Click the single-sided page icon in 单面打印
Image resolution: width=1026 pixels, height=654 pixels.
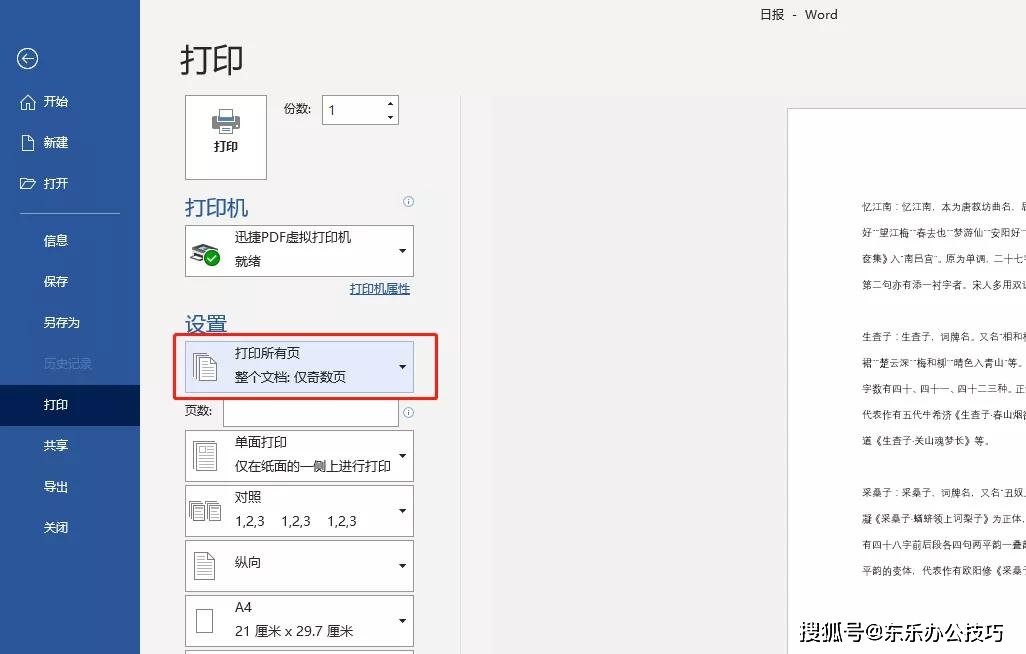click(205, 456)
